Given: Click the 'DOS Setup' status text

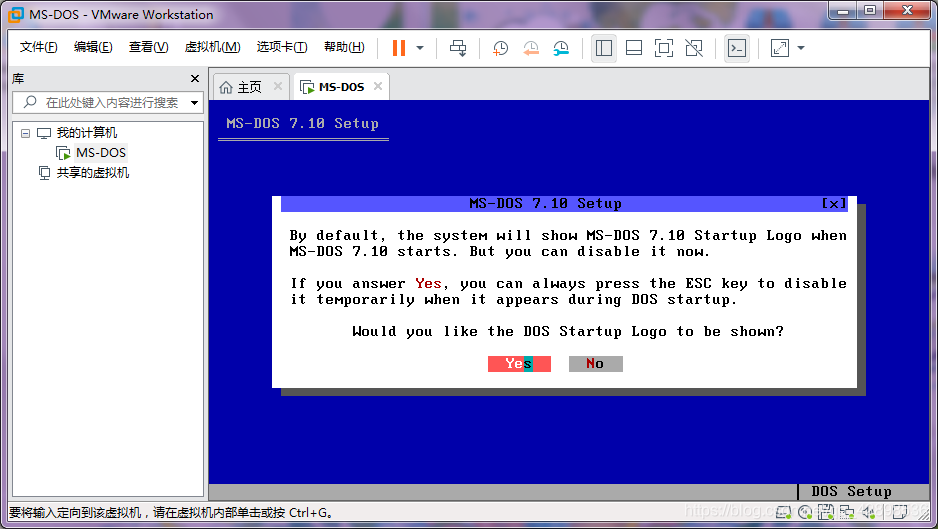Looking at the screenshot, I should point(851,491).
